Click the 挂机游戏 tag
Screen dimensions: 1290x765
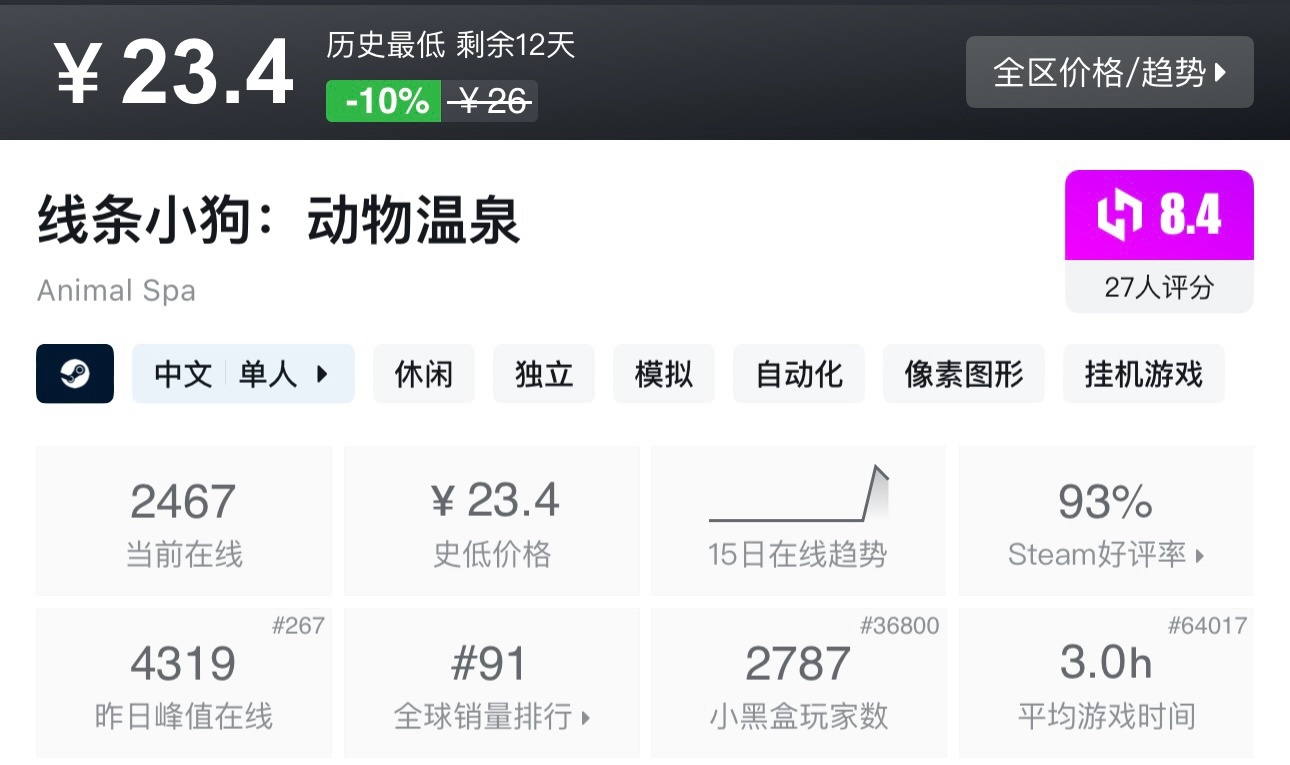coord(1143,372)
